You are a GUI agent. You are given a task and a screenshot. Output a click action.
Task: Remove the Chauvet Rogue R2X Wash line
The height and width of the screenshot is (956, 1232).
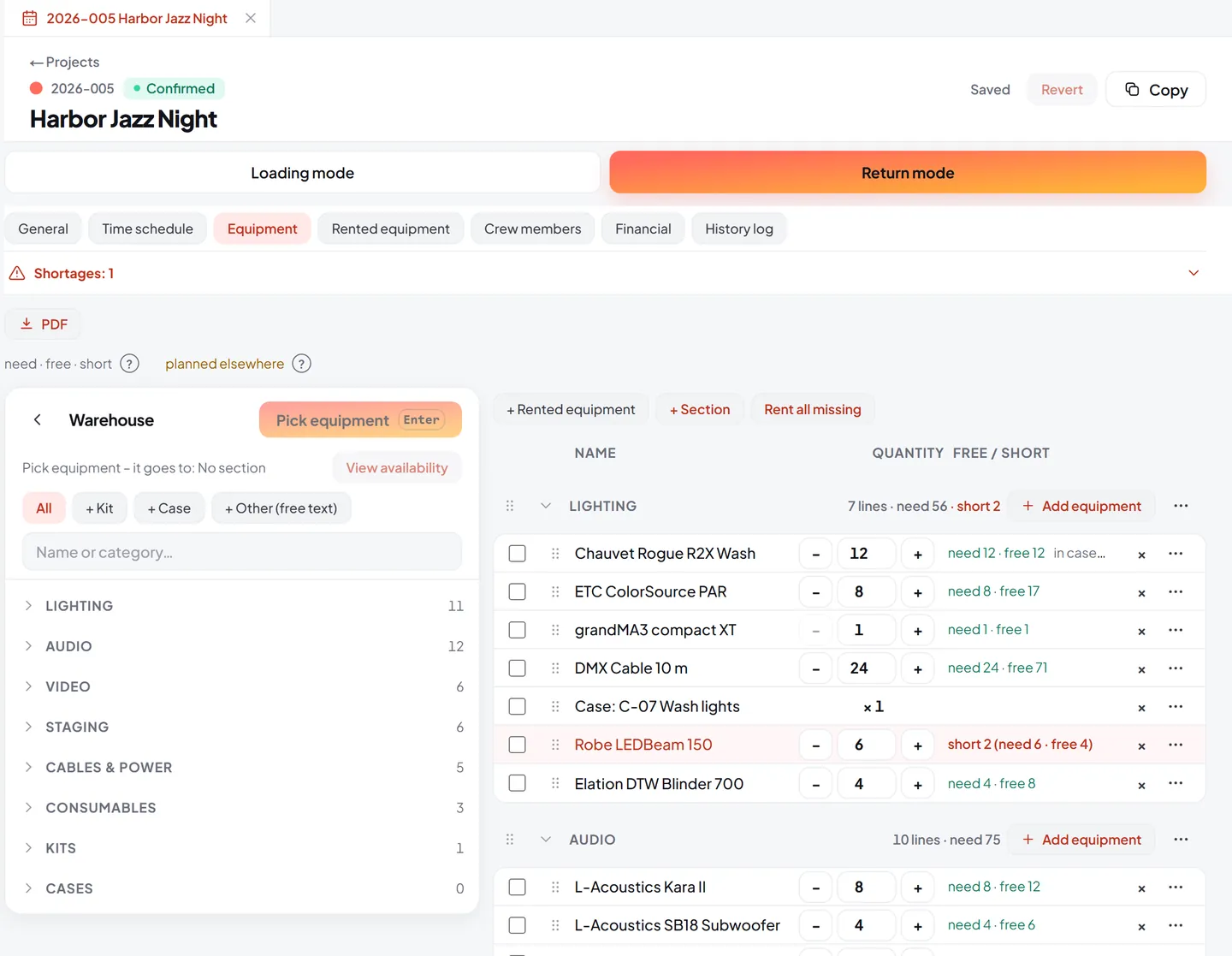[1141, 555]
